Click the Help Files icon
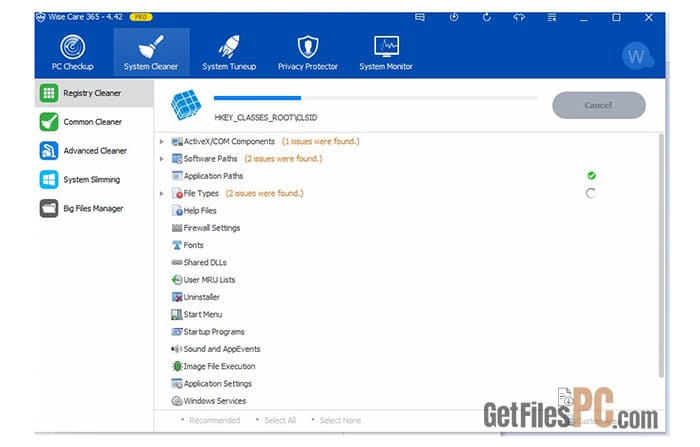Viewport: 700px width, 447px height. pos(177,211)
